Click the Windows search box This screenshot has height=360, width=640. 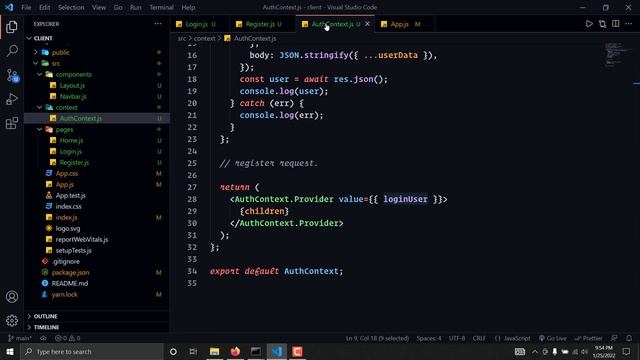[x=92, y=351]
